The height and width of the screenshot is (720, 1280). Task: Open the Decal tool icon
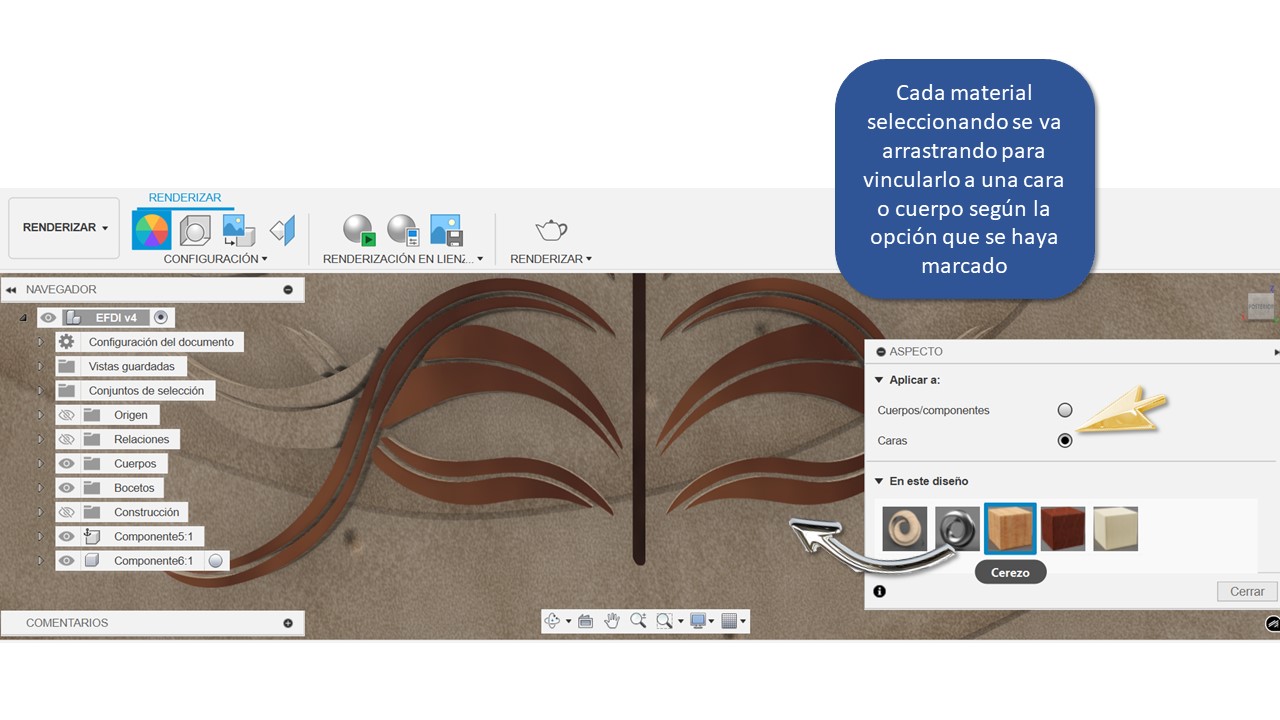click(x=283, y=231)
